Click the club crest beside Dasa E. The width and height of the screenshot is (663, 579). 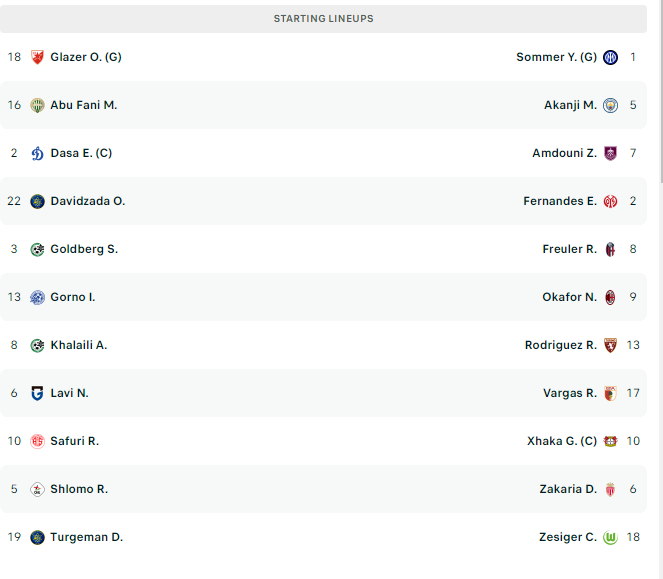(37, 153)
